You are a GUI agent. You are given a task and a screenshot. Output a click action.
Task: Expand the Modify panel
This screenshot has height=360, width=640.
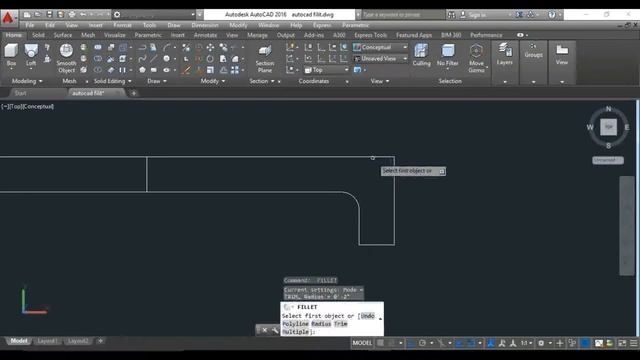click(x=213, y=81)
